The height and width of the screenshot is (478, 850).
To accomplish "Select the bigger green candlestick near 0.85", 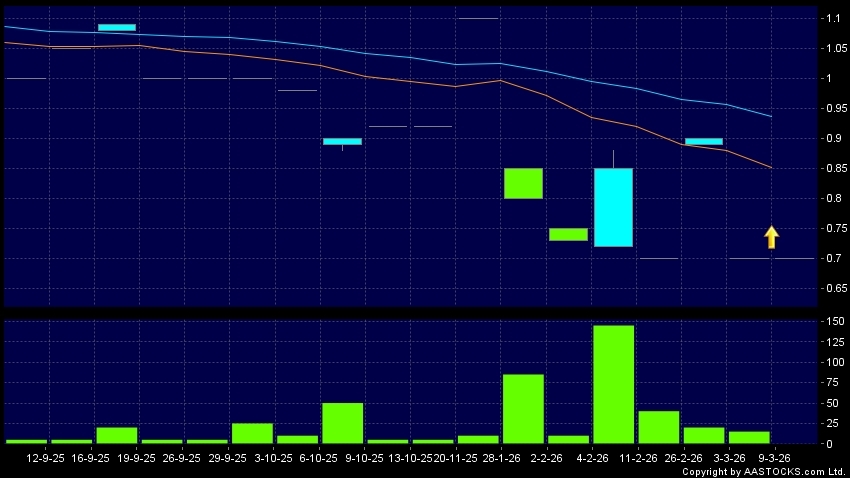I will pos(523,183).
